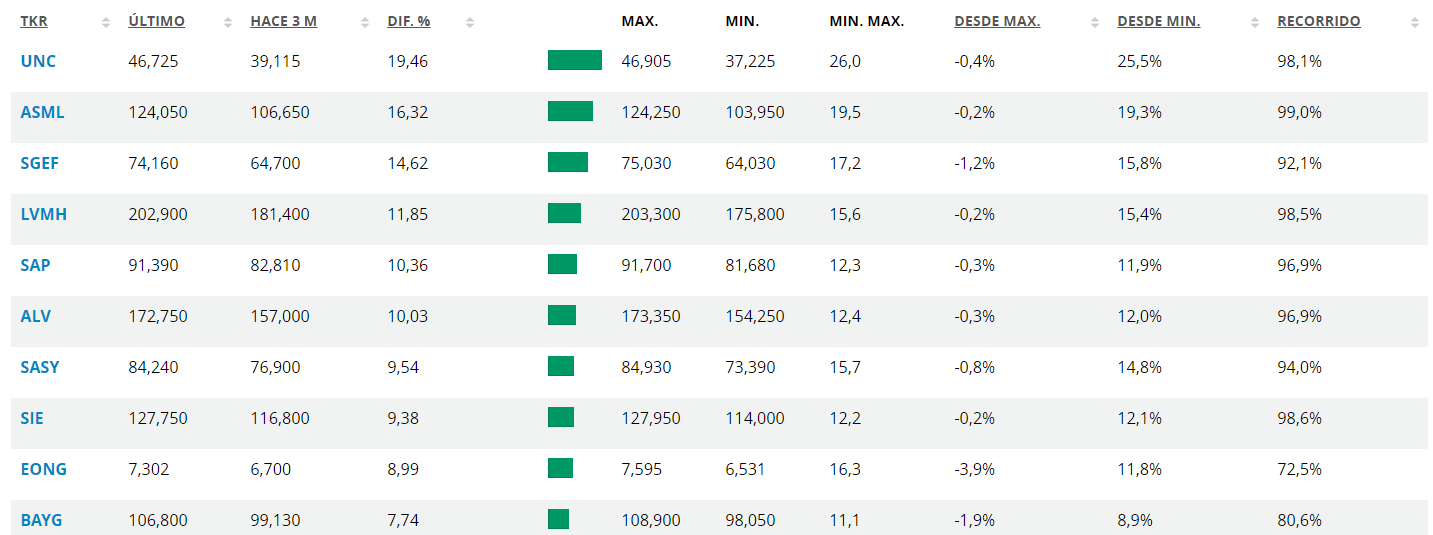The image size is (1433, 535).
Task: Sort by the DESDE MAX. column label
Action: point(997,21)
